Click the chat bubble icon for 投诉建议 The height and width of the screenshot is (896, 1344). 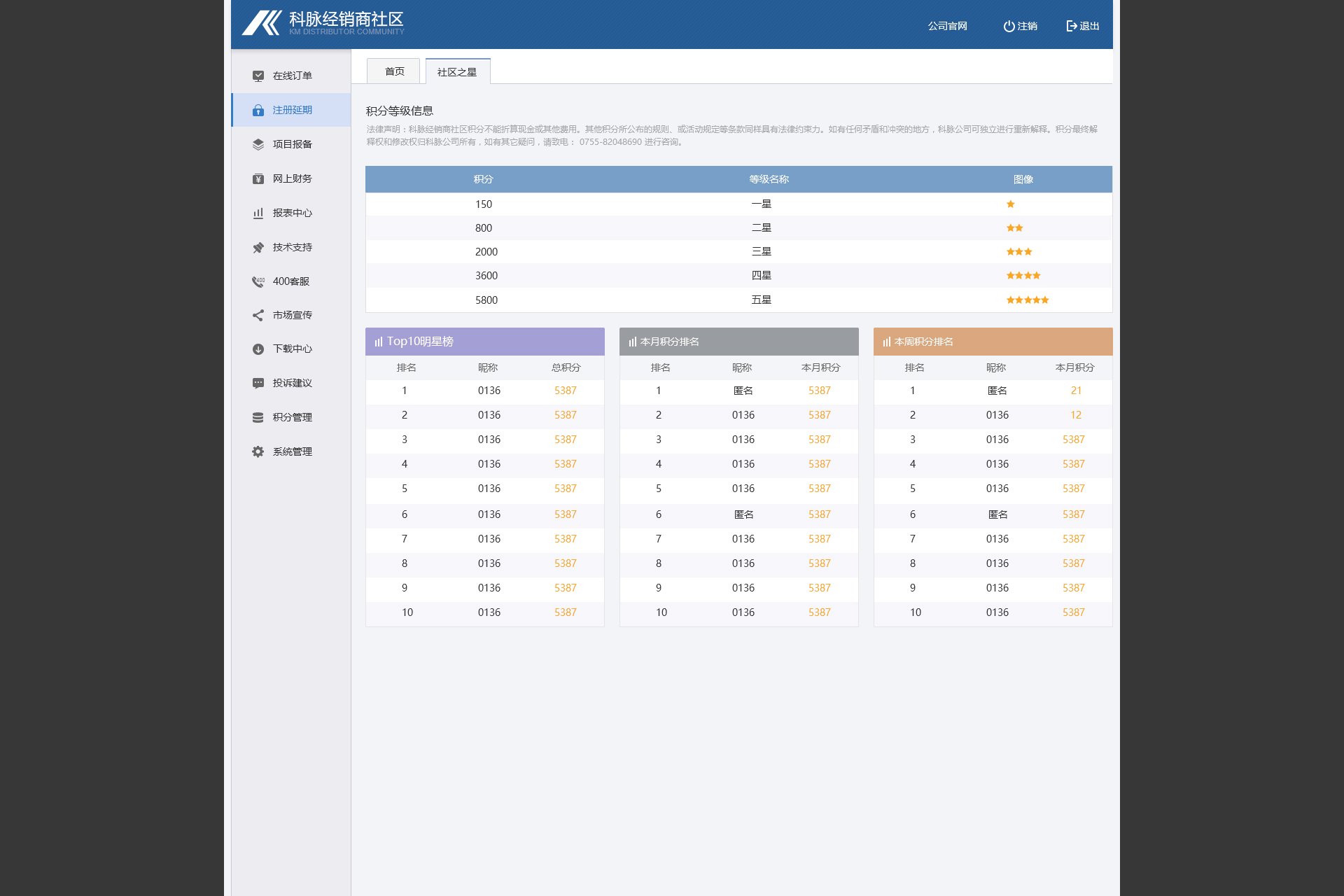(258, 383)
